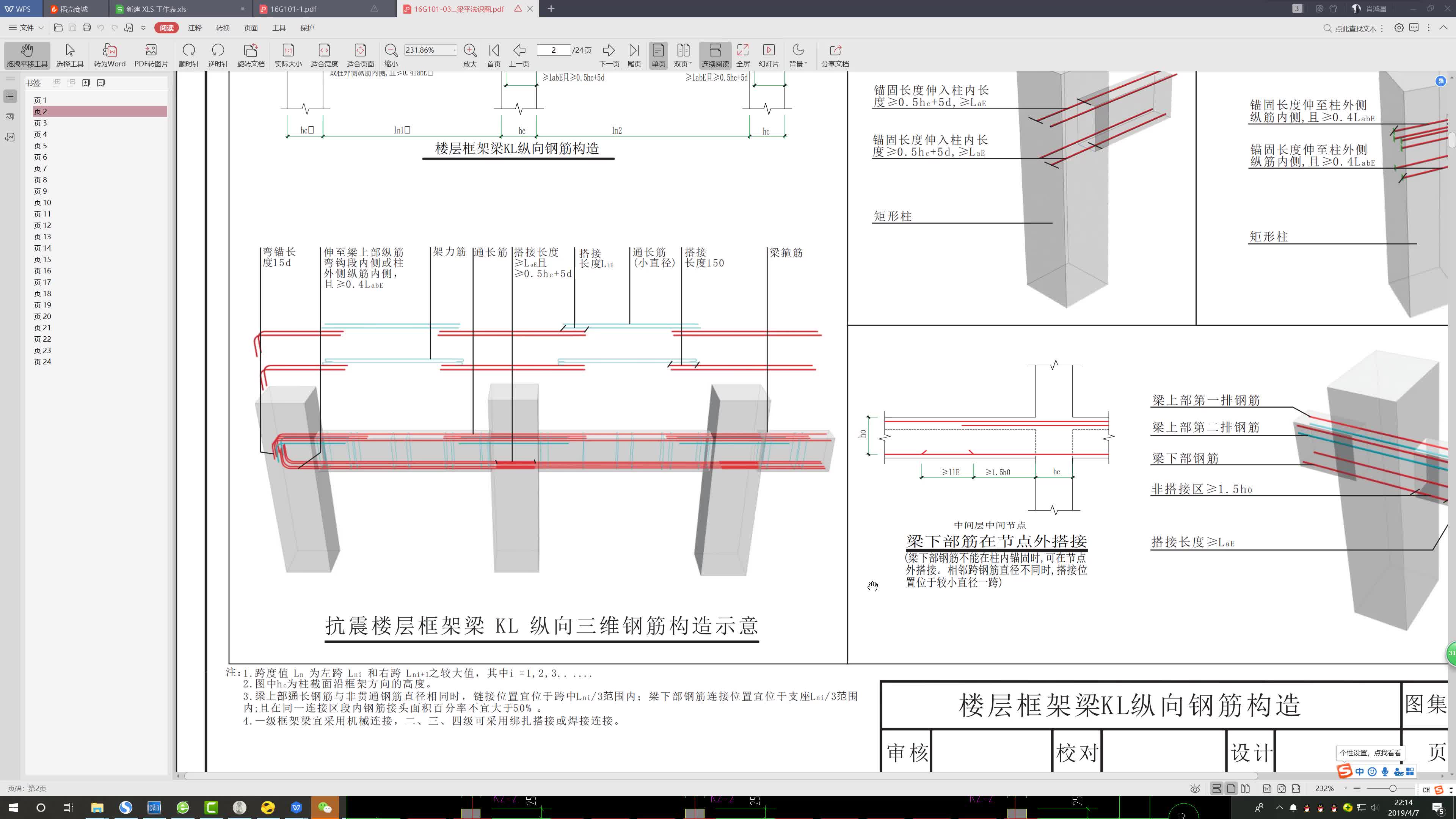Start slideshow via 幻灯片 icon
The width and height of the screenshot is (1456, 819).
(769, 54)
